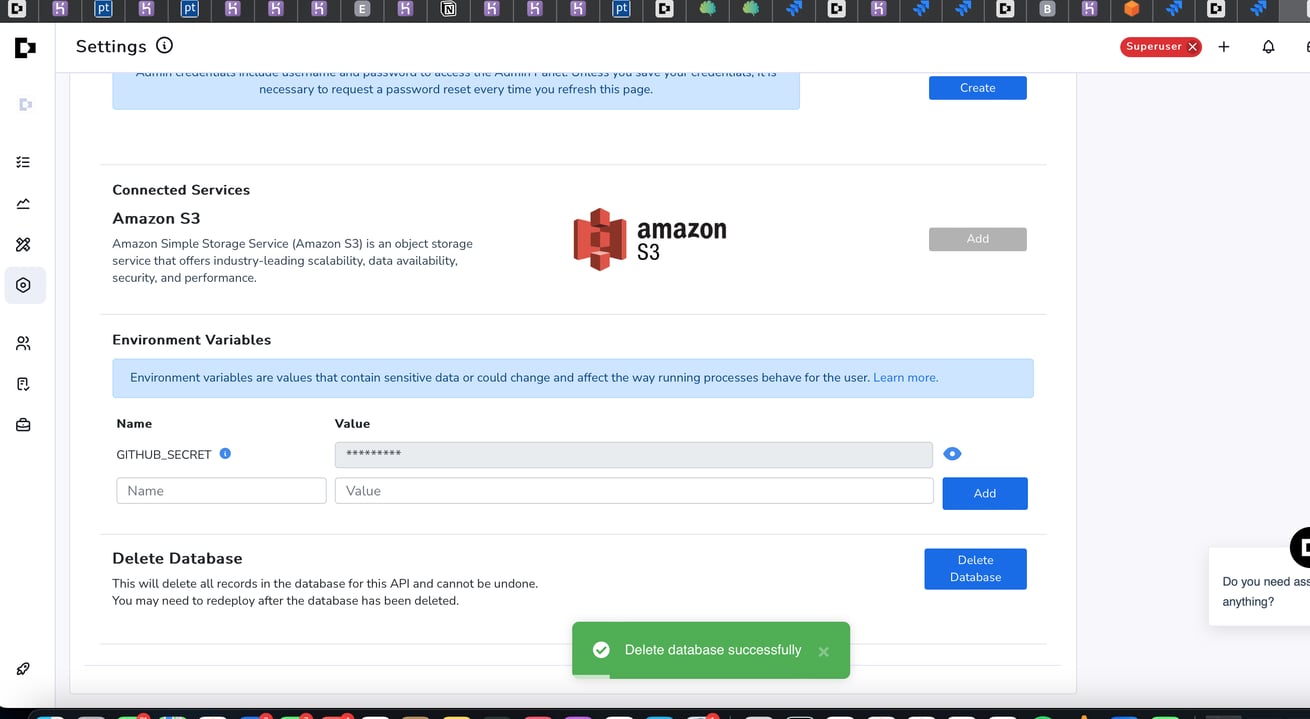1310x719 pixels.
Task: Click the rocket deploy icon at sidebar bottom
Action: pyautogui.click(x=23, y=669)
